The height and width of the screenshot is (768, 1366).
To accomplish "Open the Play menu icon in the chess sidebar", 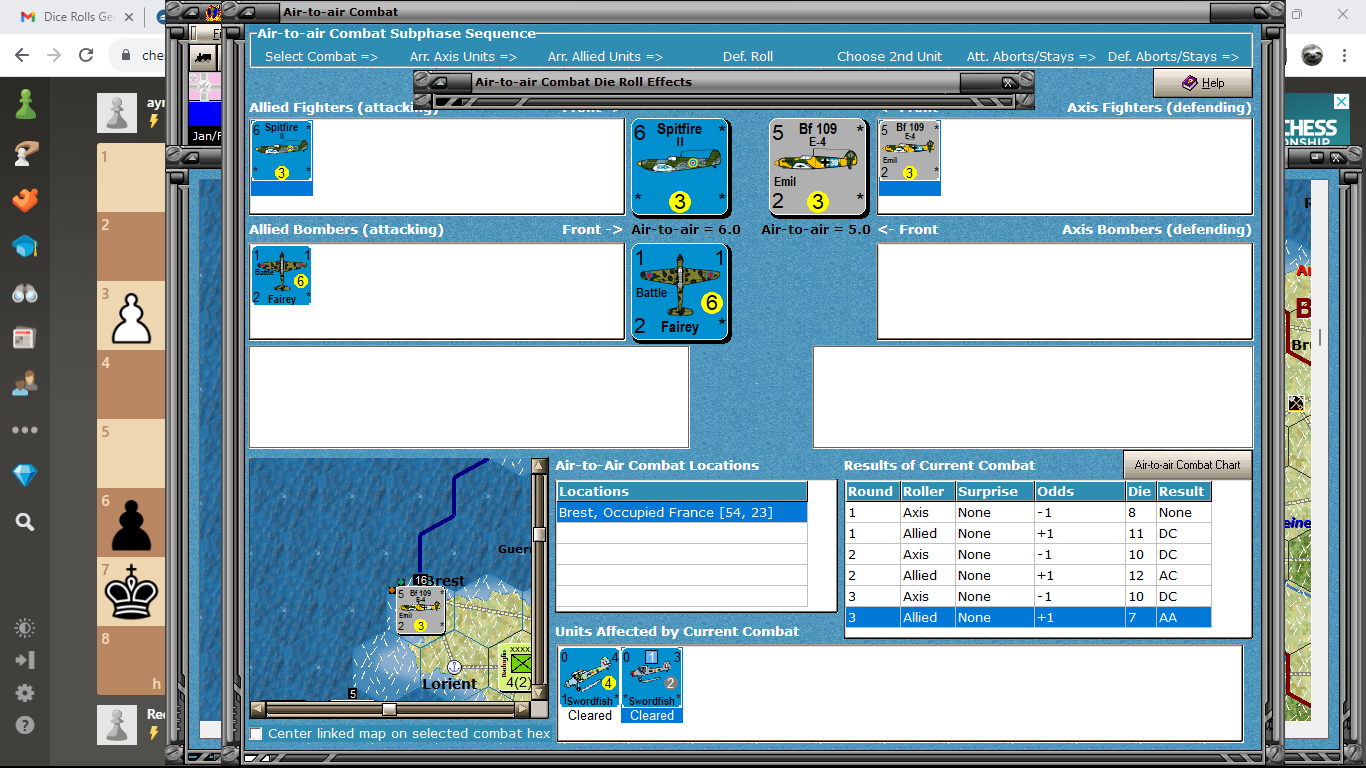I will (x=25, y=152).
